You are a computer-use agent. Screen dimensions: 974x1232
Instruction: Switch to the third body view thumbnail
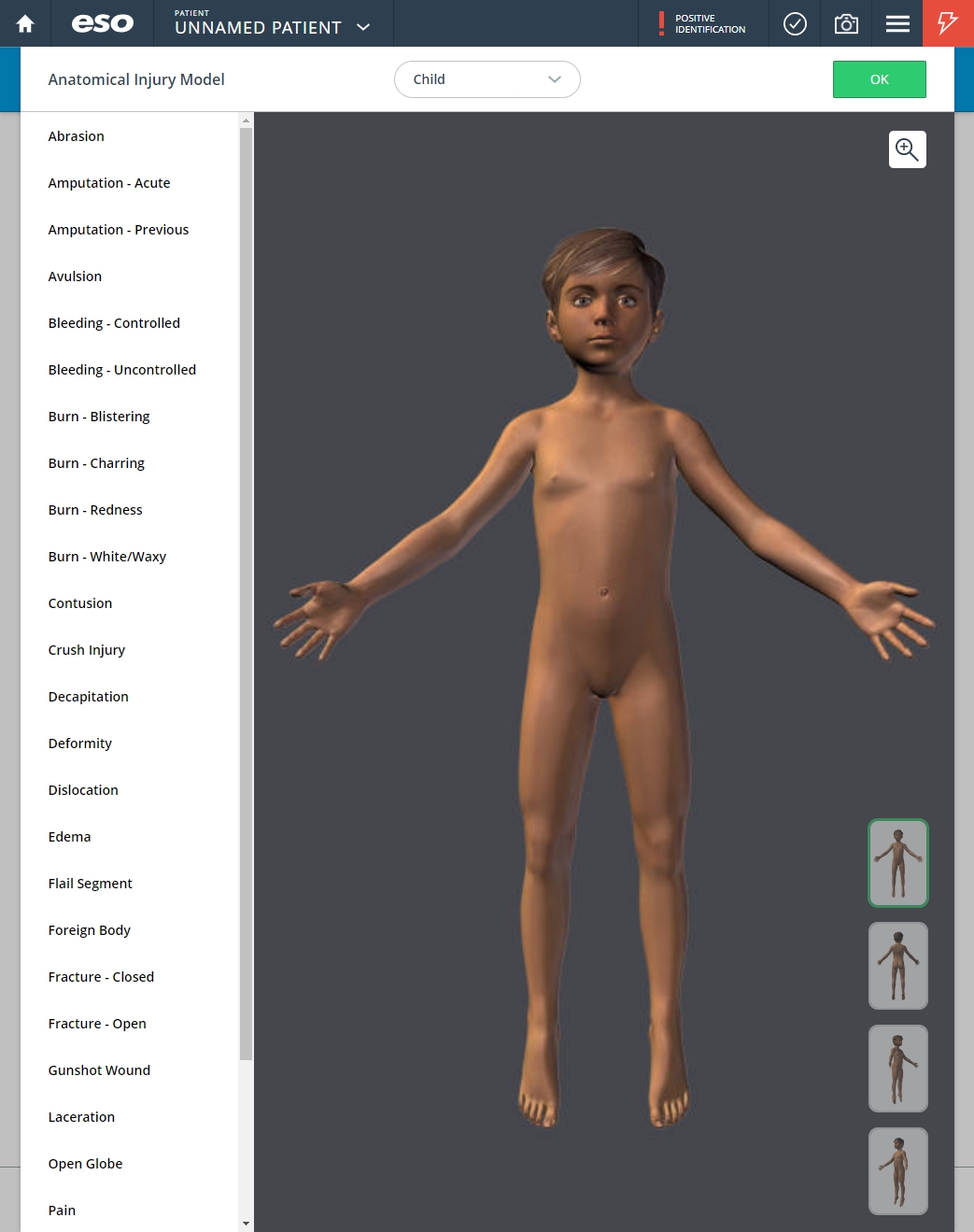pyautogui.click(x=897, y=1069)
